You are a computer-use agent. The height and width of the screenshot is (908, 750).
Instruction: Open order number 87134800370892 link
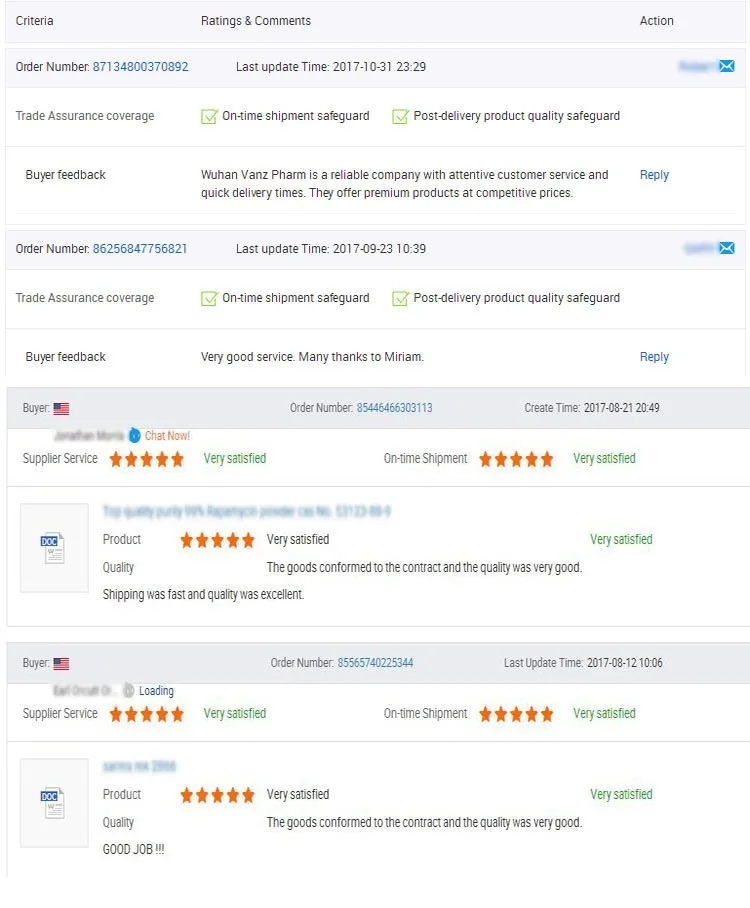click(141, 67)
